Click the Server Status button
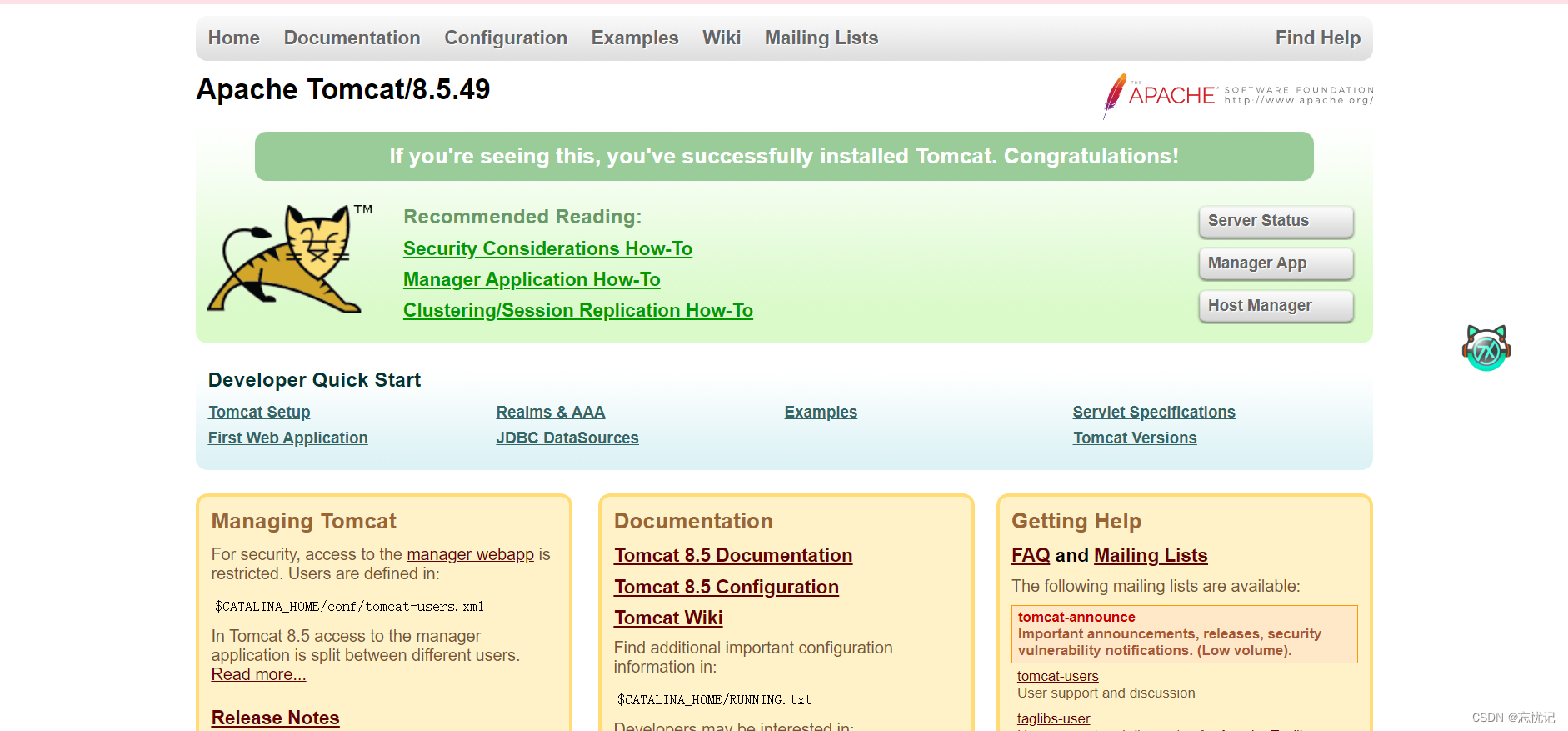The width and height of the screenshot is (1568, 731). 1276,221
